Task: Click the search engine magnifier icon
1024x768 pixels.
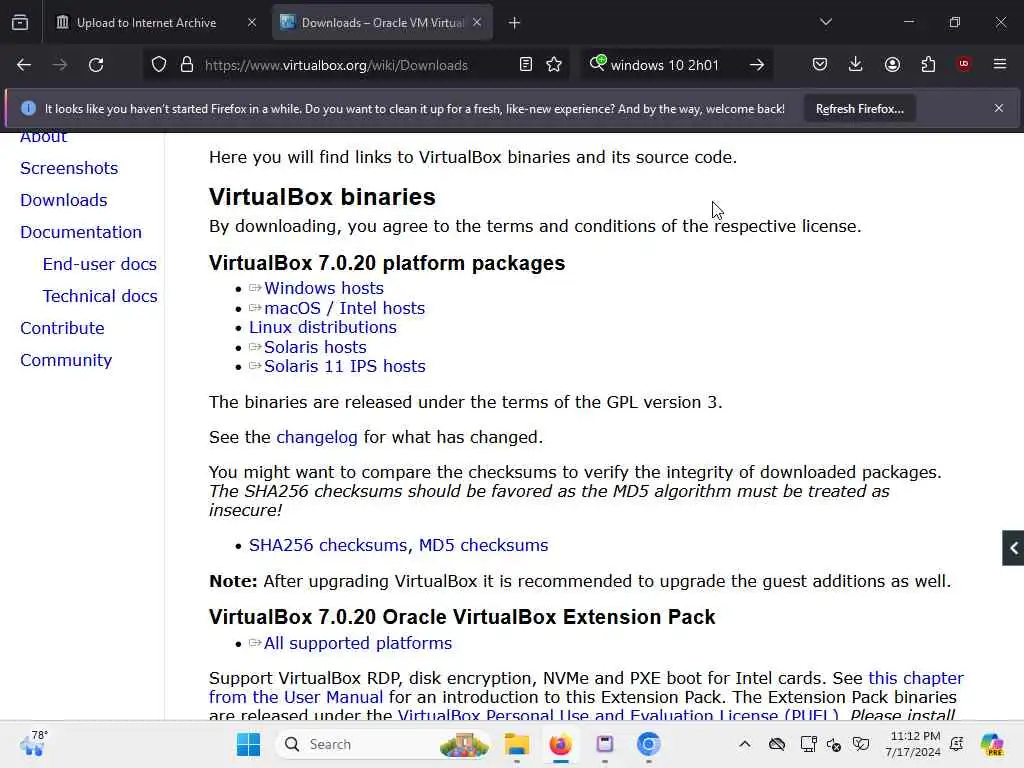Action: (598, 63)
